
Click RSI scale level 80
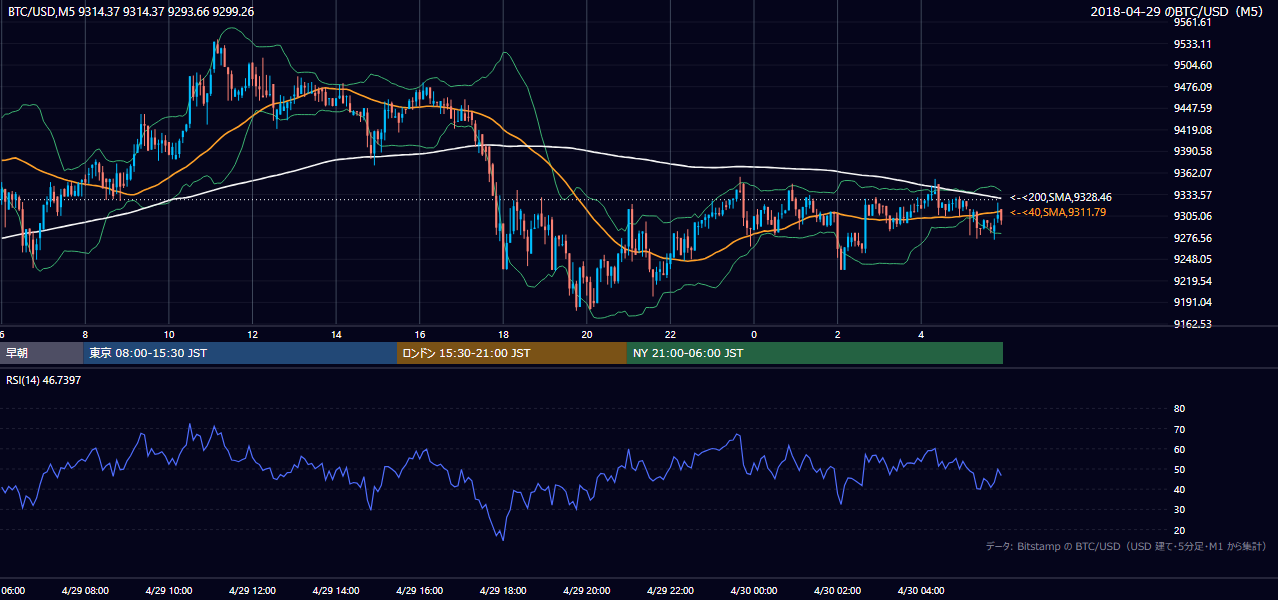pos(1179,409)
